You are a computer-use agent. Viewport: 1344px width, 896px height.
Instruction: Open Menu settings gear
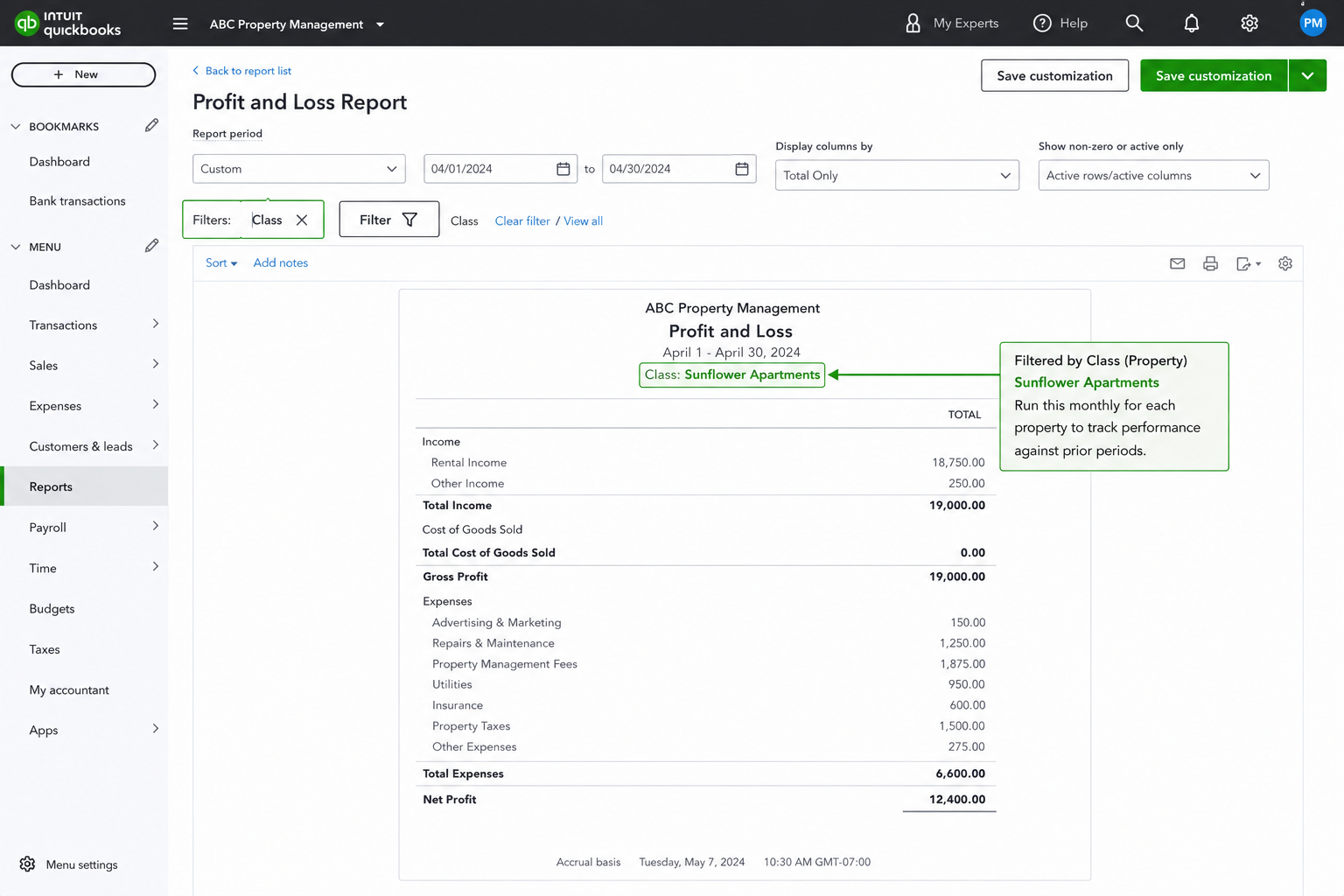(x=28, y=864)
